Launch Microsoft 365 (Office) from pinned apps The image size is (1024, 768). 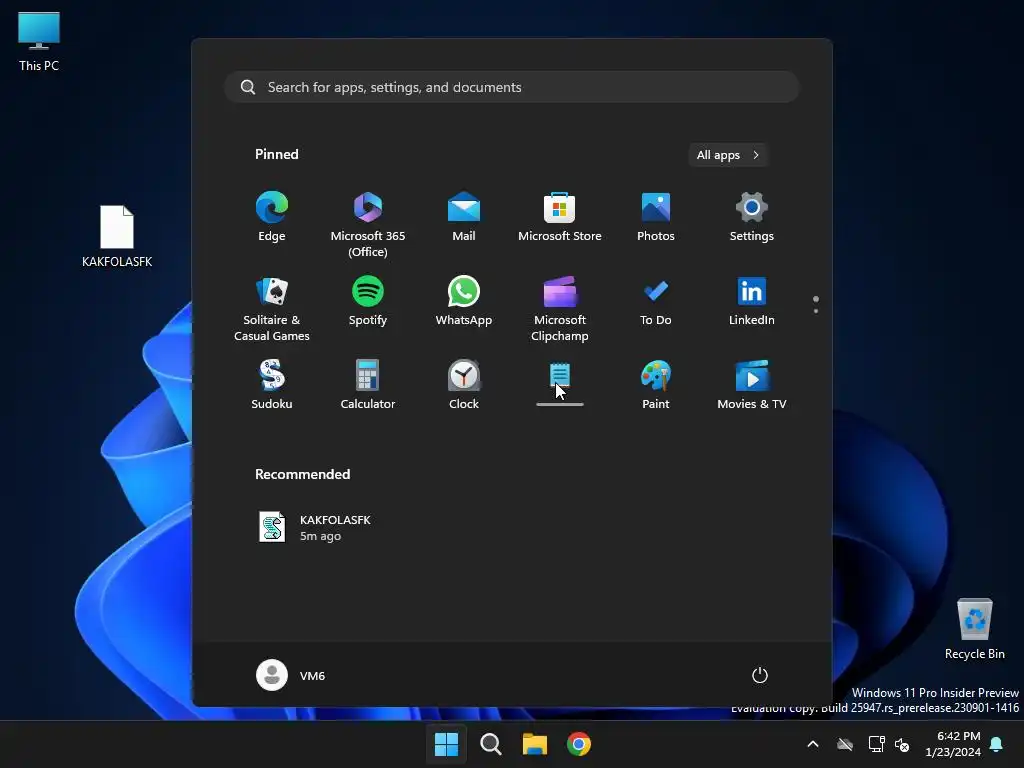(368, 225)
